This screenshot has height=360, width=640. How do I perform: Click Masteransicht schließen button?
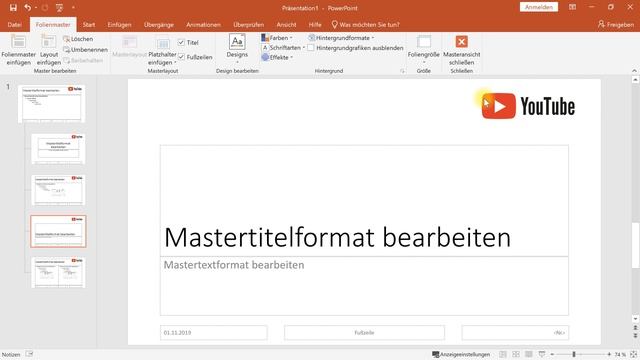(x=462, y=50)
